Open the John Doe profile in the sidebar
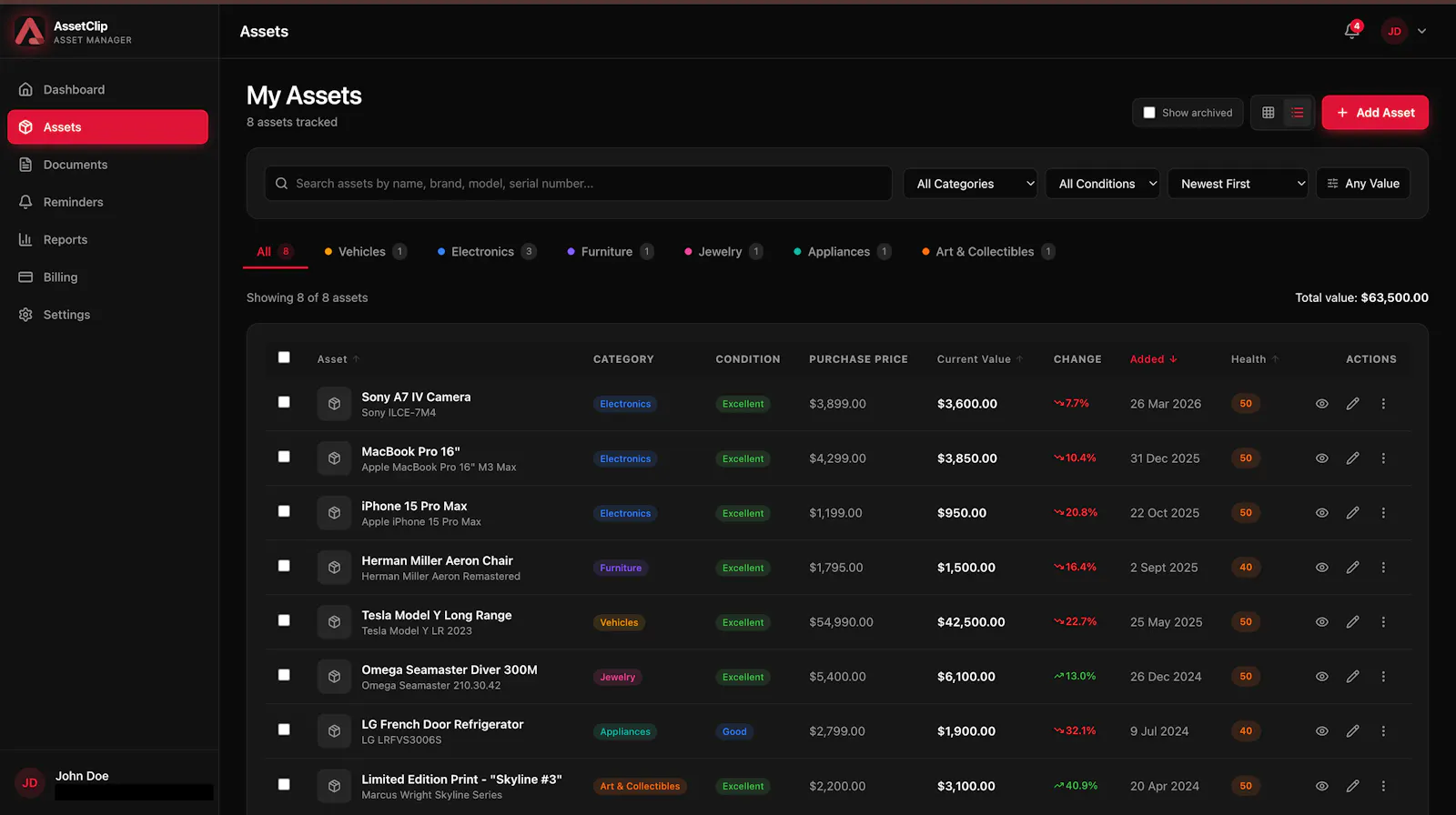 click(107, 782)
